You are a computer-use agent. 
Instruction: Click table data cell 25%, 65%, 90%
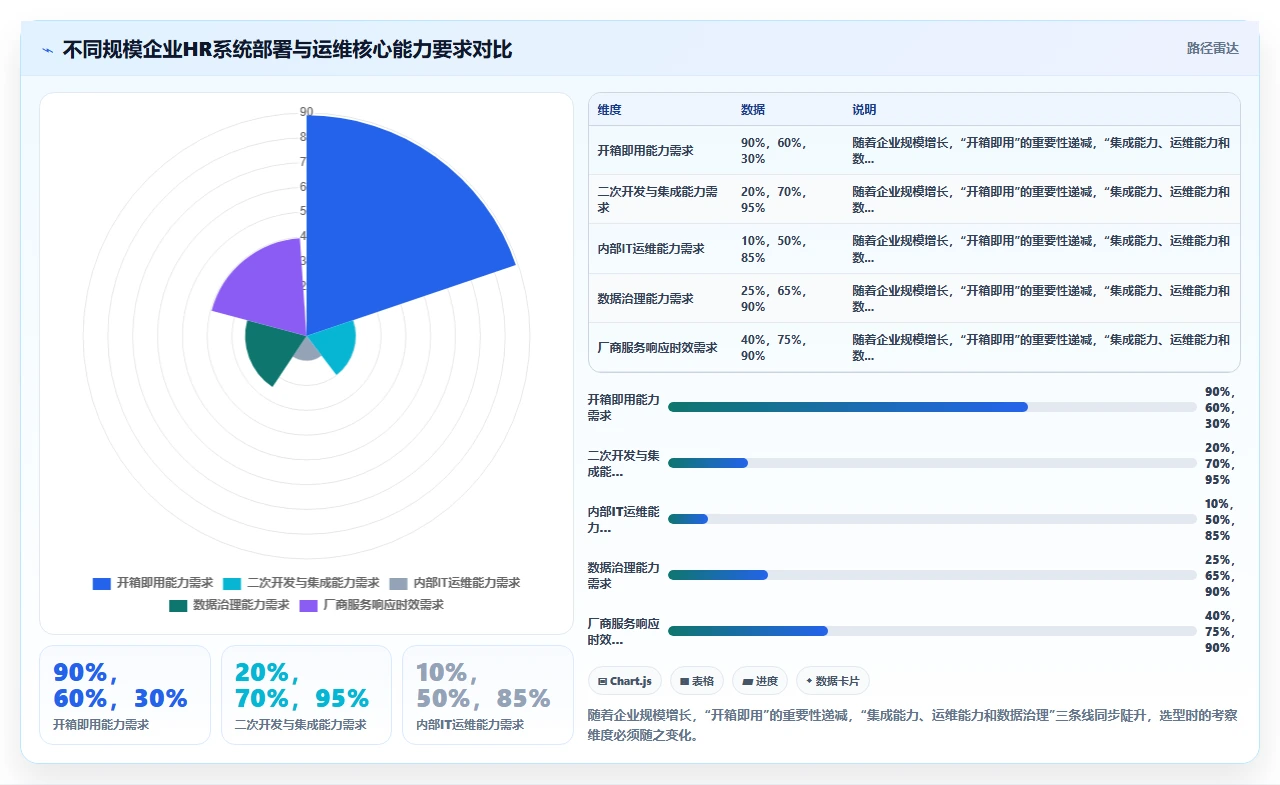788,298
